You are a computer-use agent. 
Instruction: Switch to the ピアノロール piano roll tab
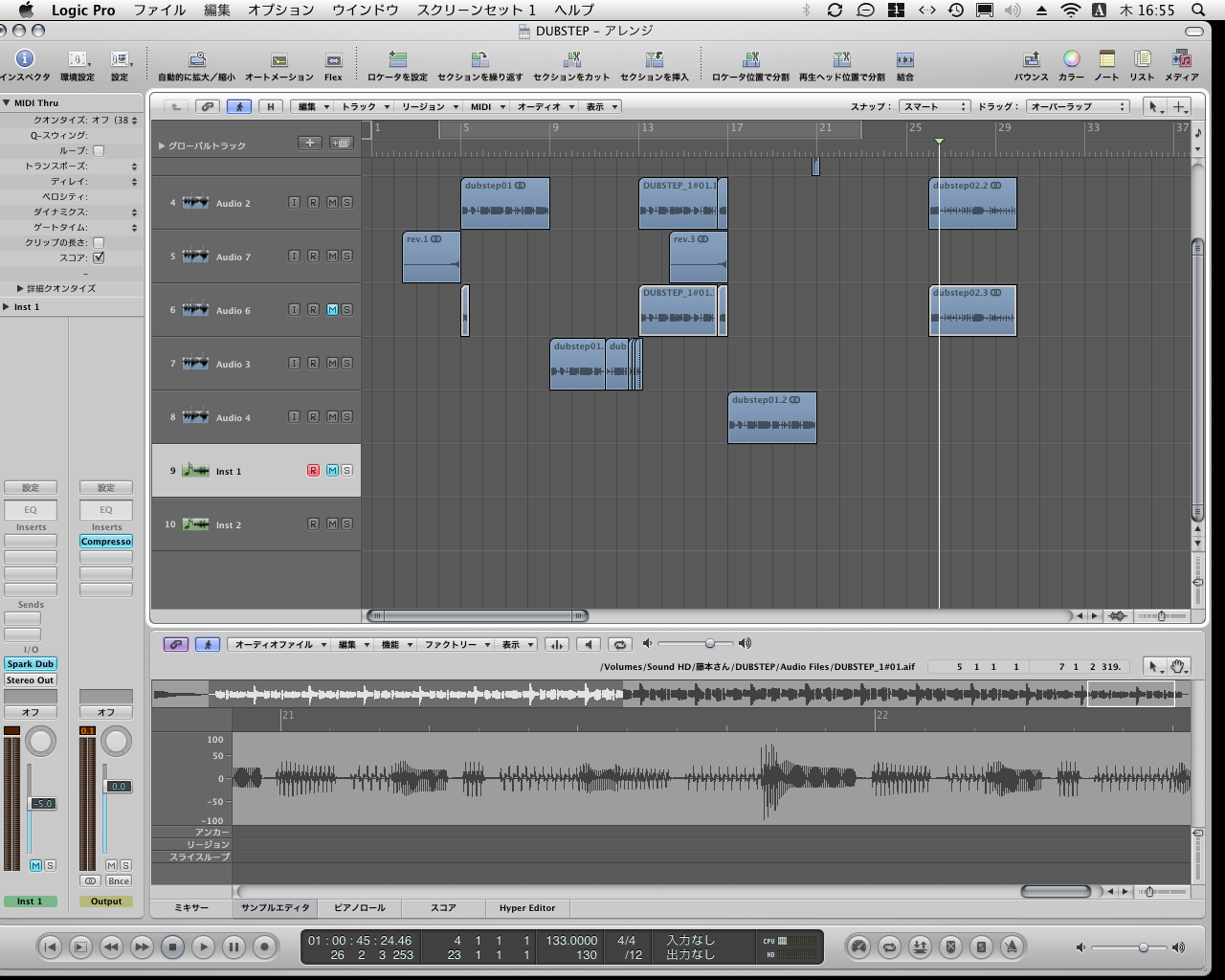pos(360,907)
